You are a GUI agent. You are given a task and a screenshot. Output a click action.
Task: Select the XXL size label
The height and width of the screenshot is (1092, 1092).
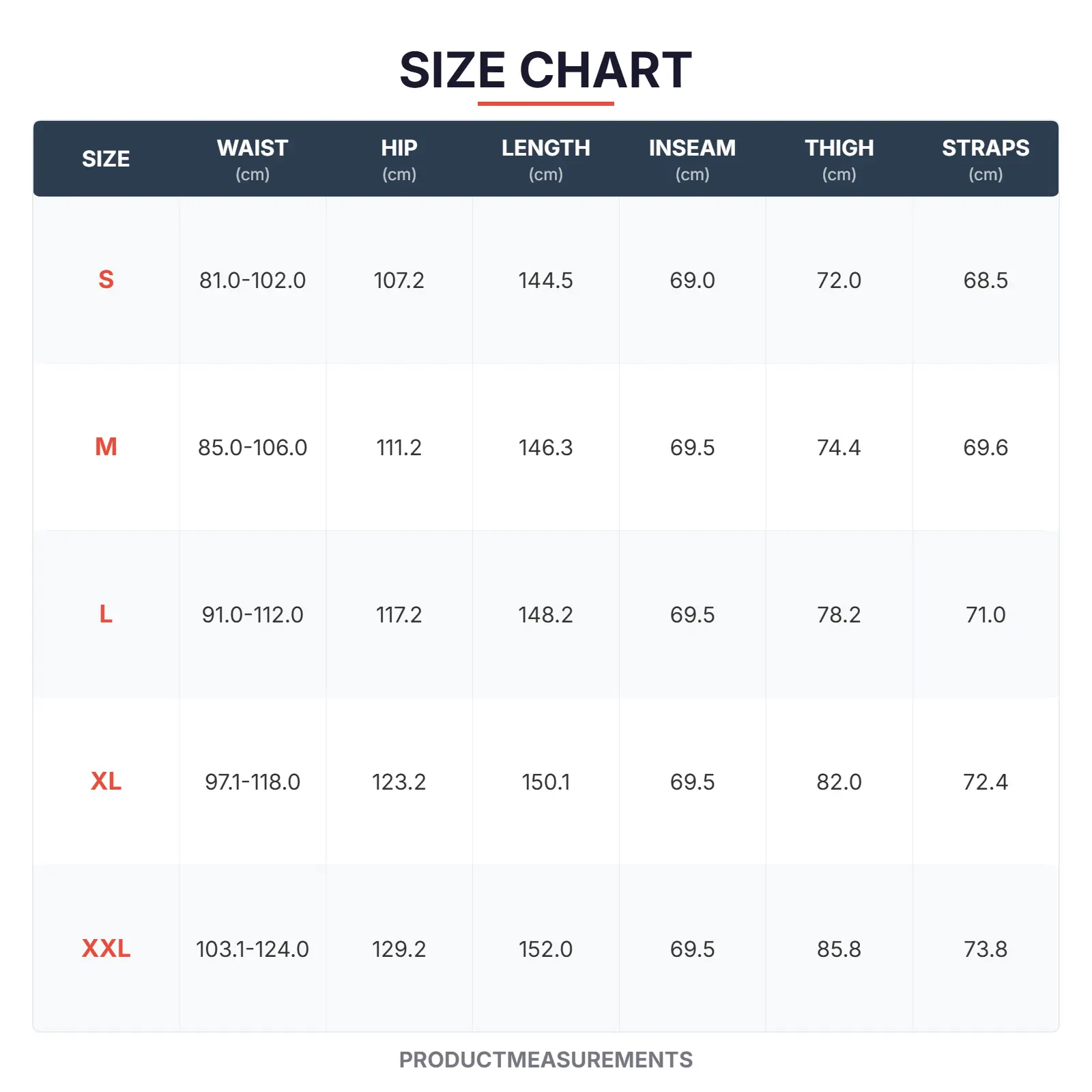(106, 949)
